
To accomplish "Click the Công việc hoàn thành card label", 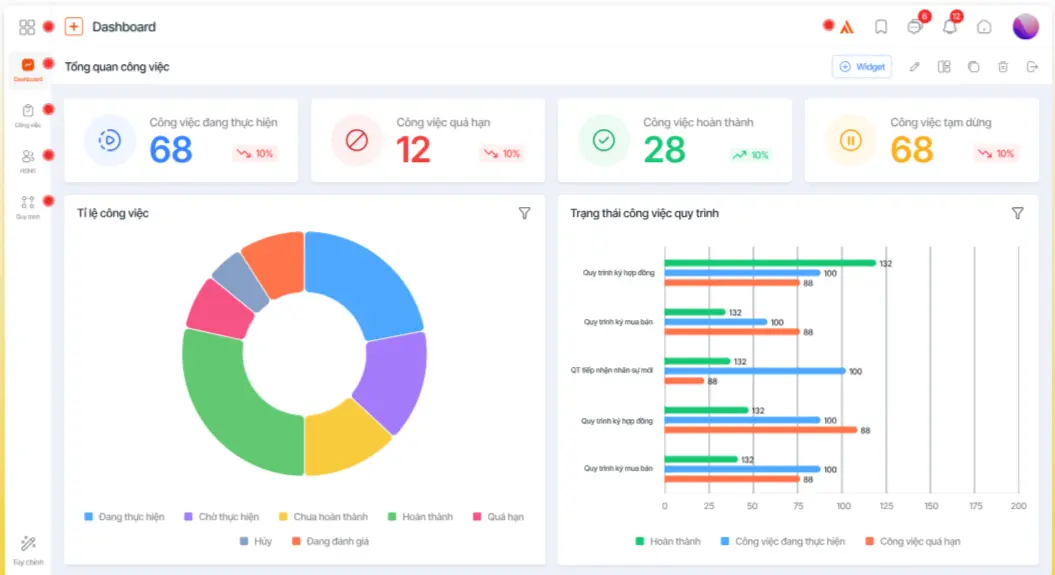I will coord(698,122).
